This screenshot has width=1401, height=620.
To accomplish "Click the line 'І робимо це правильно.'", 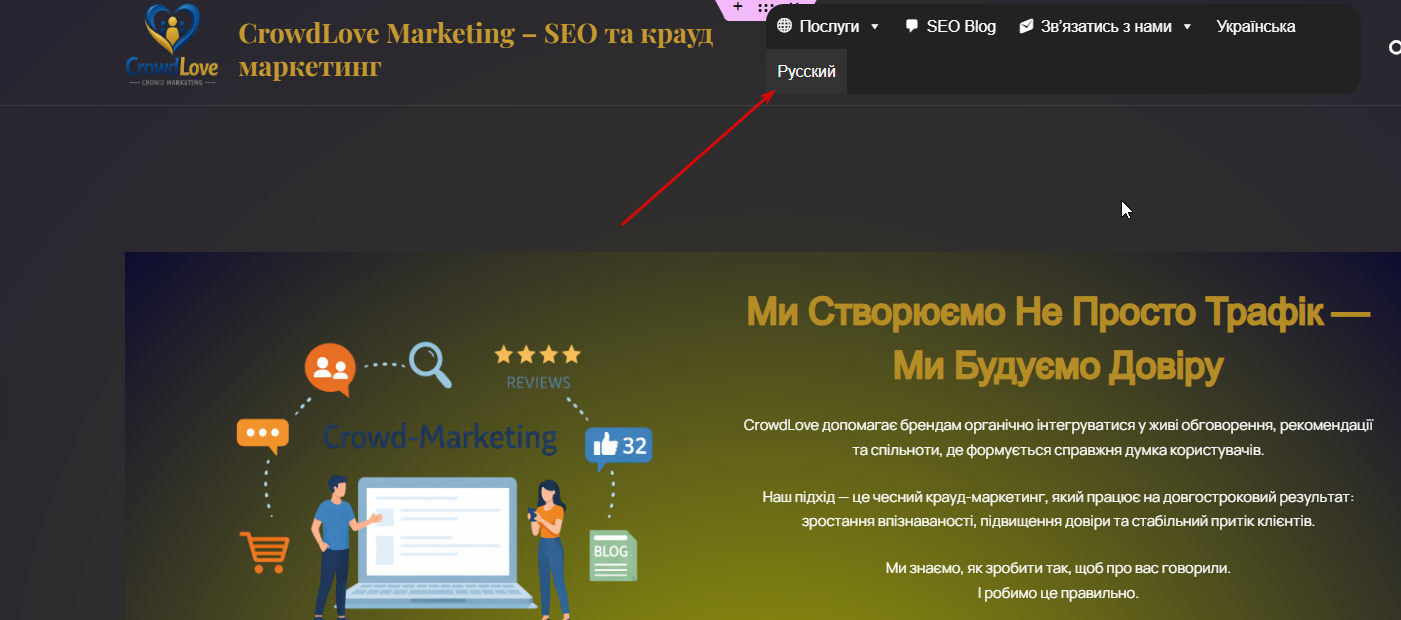I will pos(1058,593).
